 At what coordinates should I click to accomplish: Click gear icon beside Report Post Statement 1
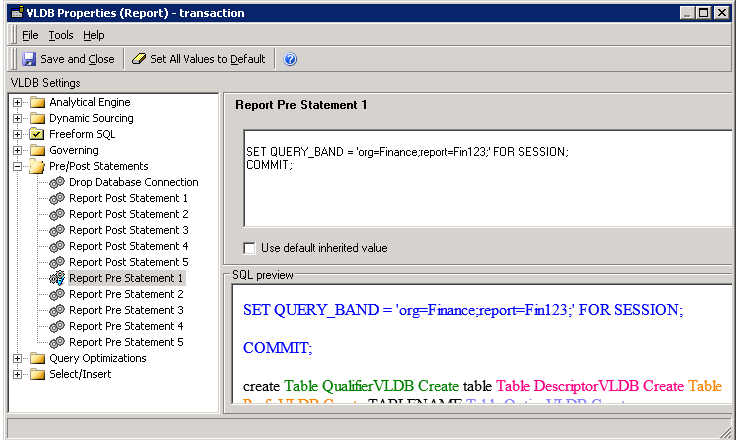click(57, 198)
